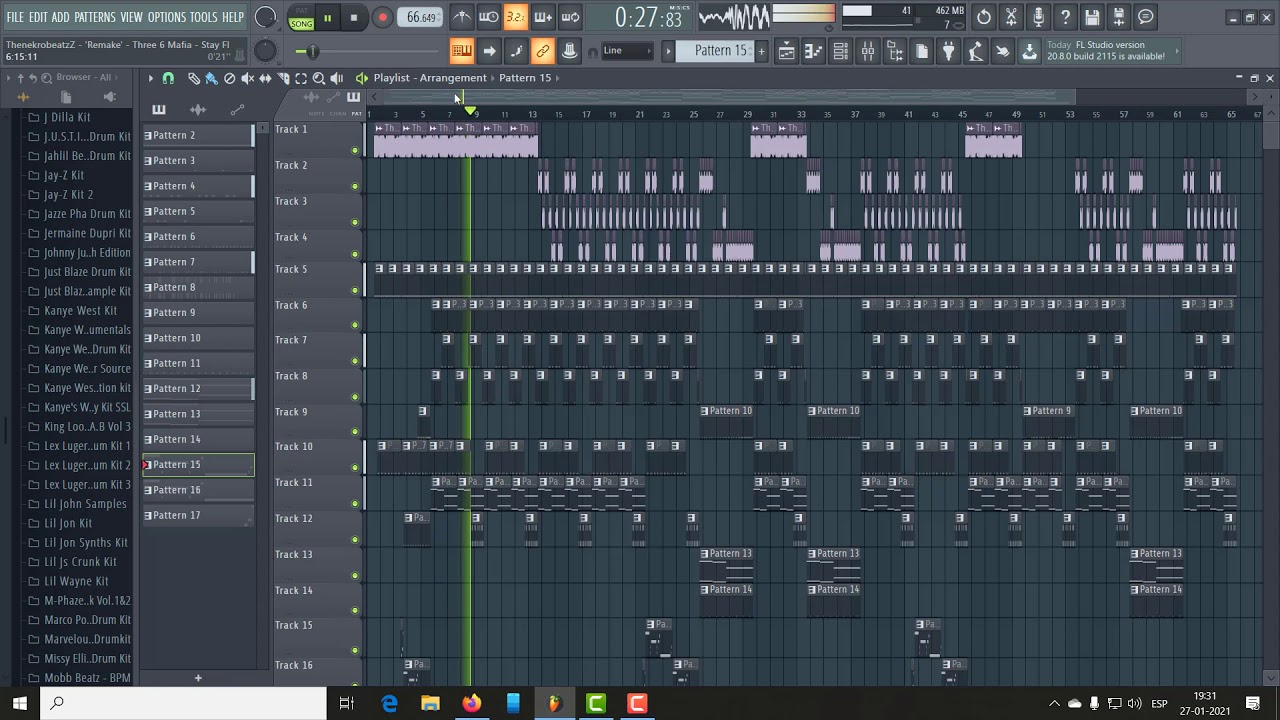
Task: Toggle the orange link note-on velocity icon
Action: [x=543, y=51]
